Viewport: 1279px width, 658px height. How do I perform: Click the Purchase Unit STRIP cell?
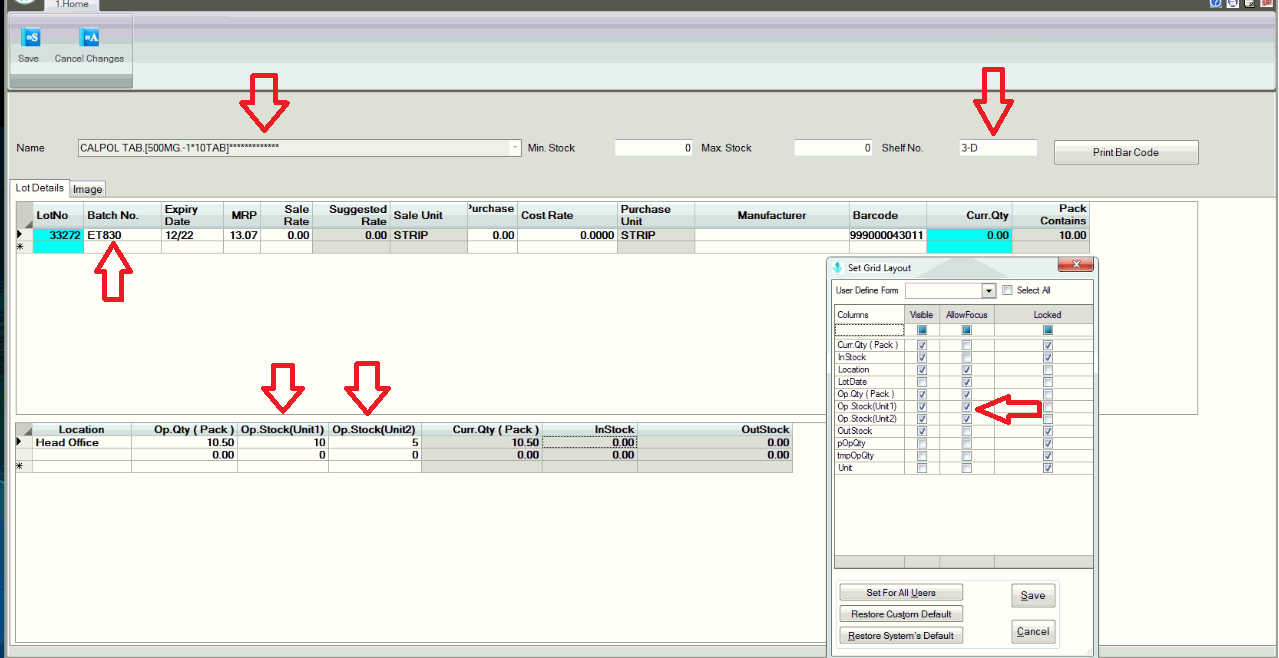pyautogui.click(x=656, y=235)
